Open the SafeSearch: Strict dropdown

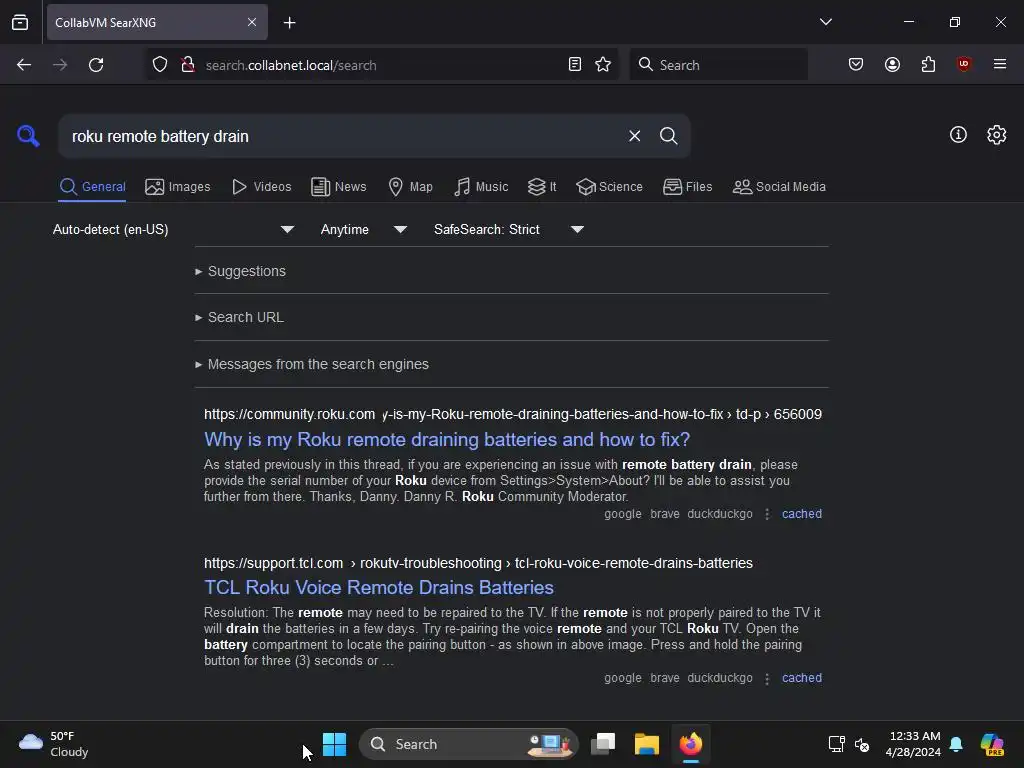508,229
